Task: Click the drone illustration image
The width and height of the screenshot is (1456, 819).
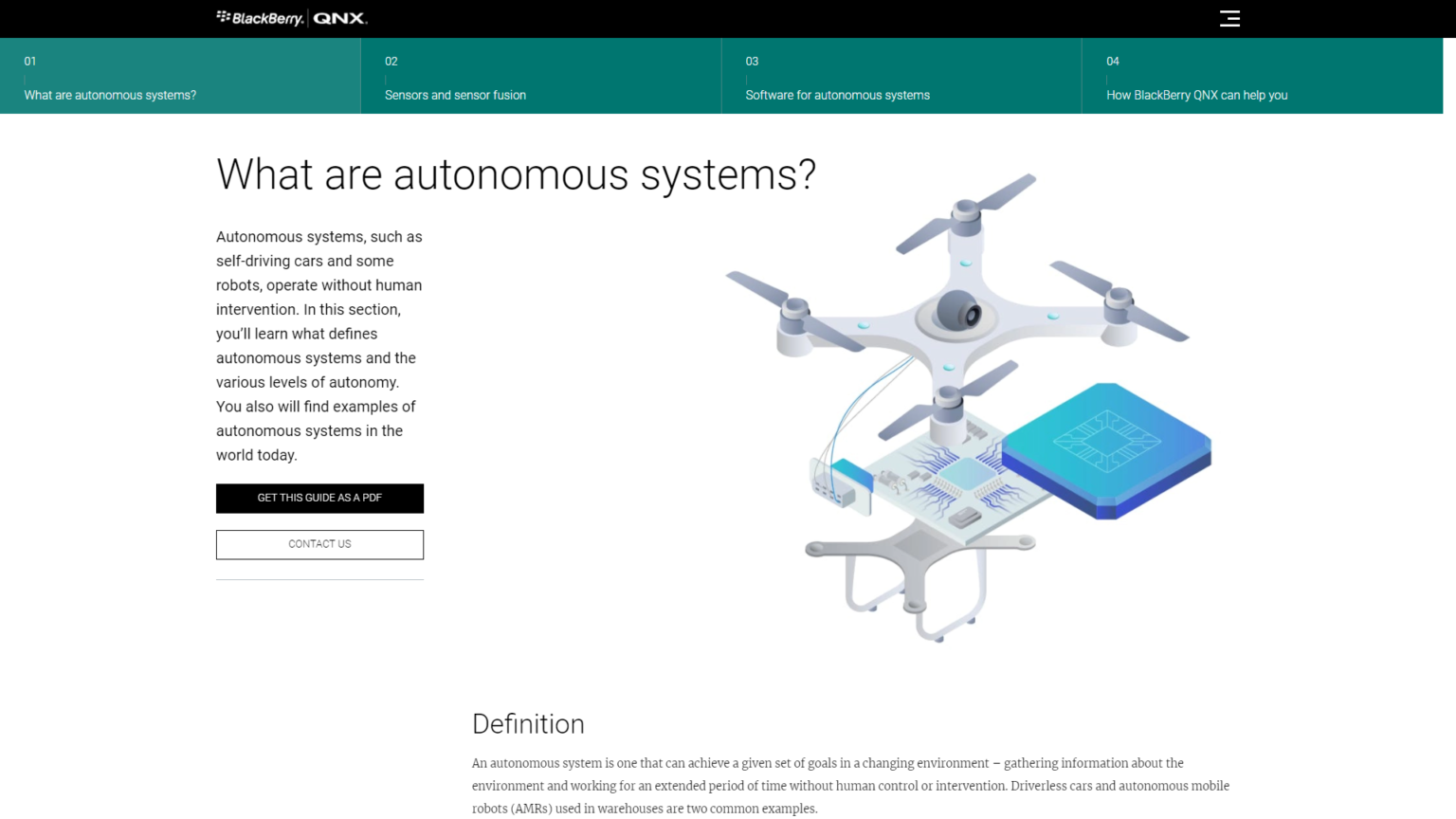Action: coord(968,408)
